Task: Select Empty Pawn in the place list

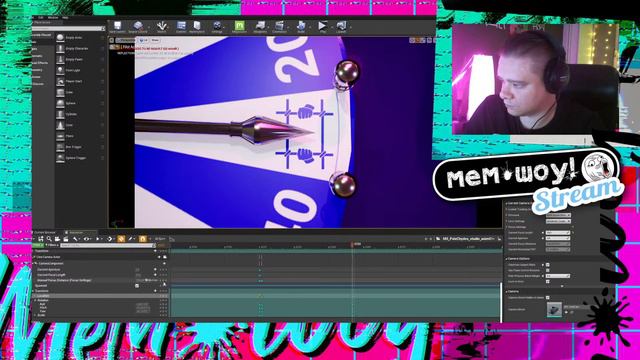Action: click(x=80, y=60)
